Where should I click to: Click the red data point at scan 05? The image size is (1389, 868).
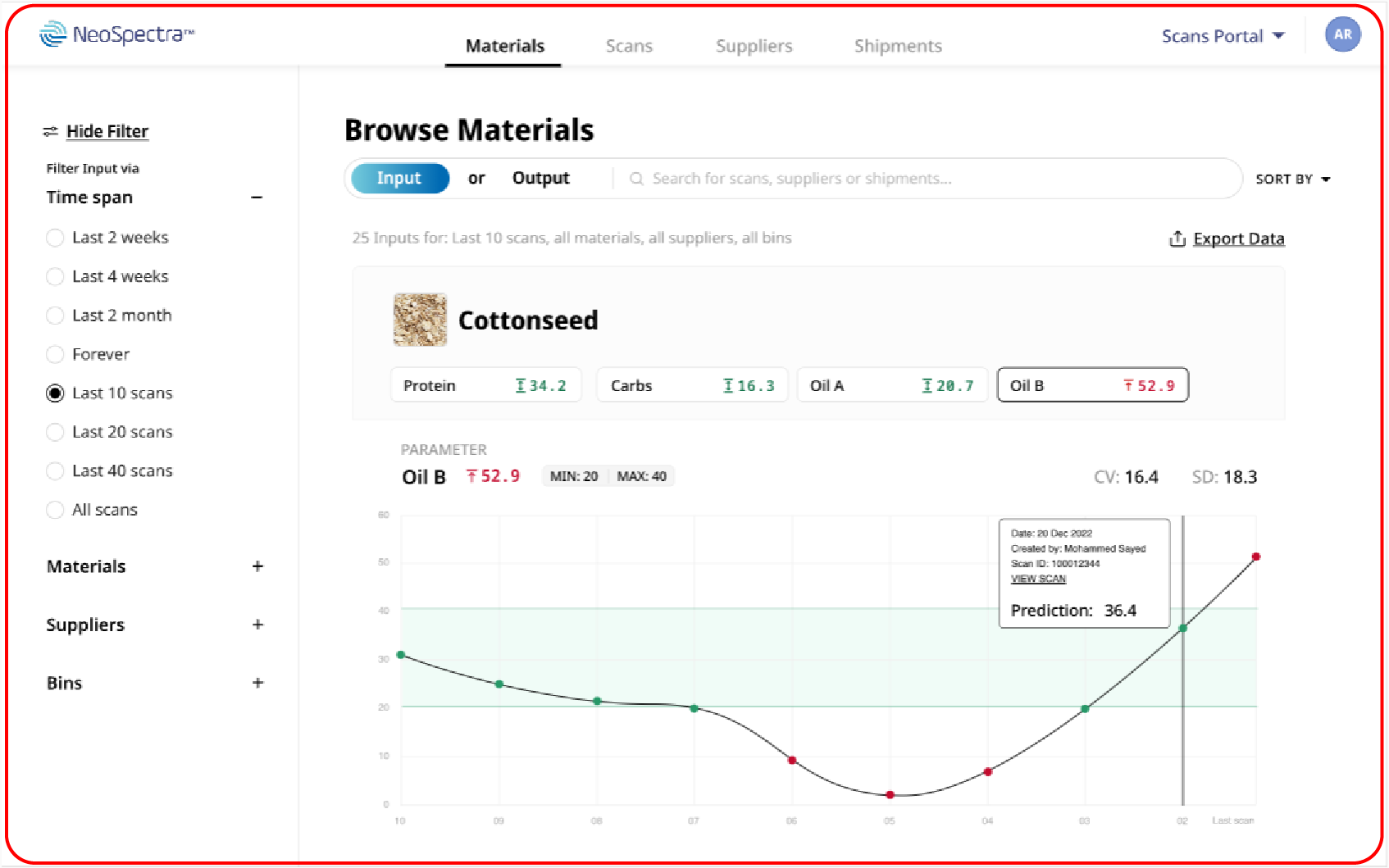pos(890,795)
